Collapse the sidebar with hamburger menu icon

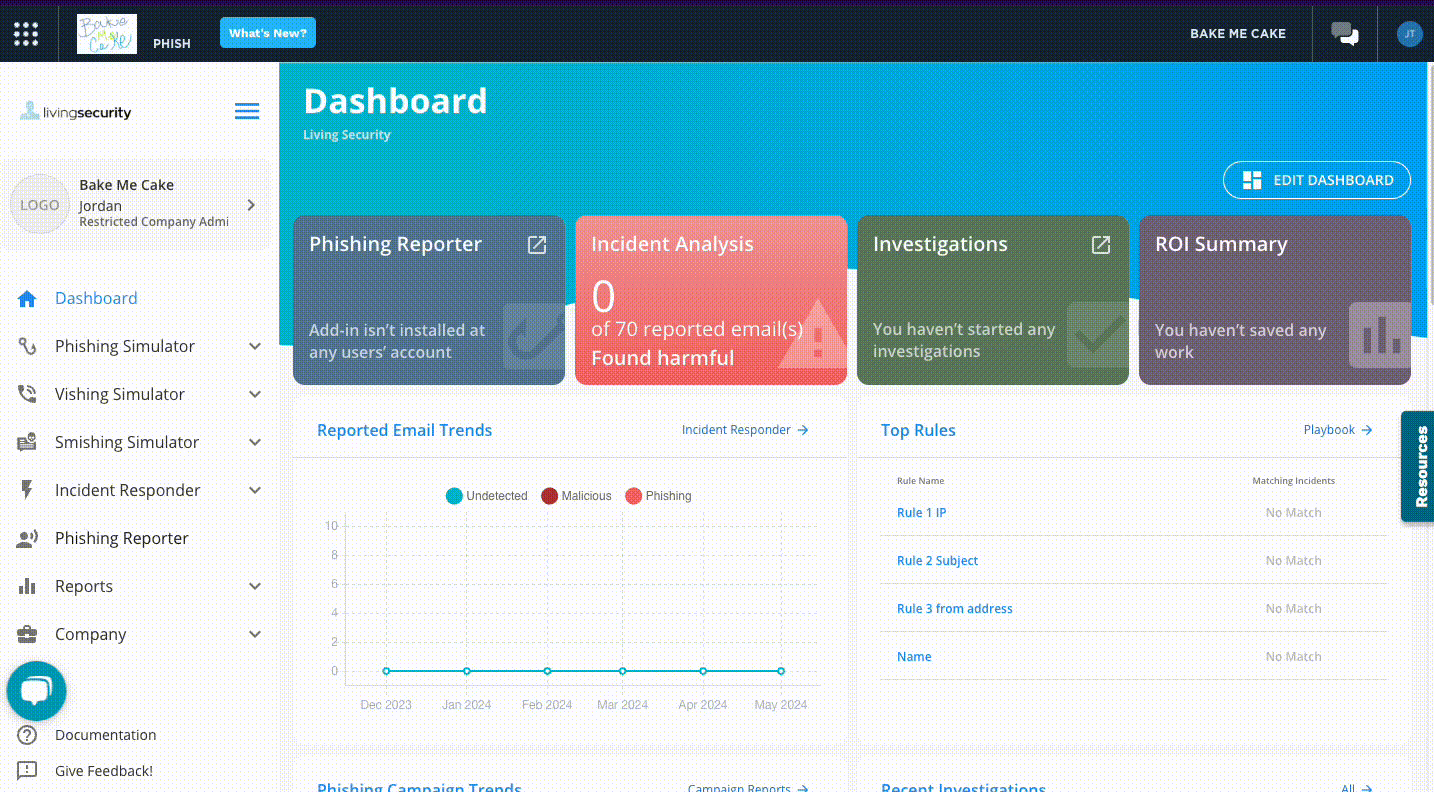tap(247, 111)
